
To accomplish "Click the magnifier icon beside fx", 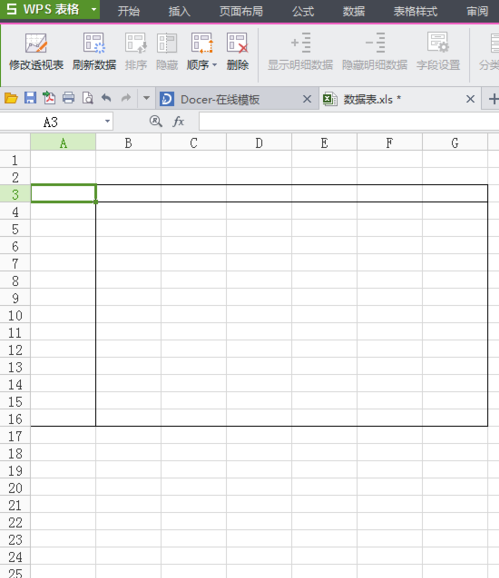I will pos(156,121).
